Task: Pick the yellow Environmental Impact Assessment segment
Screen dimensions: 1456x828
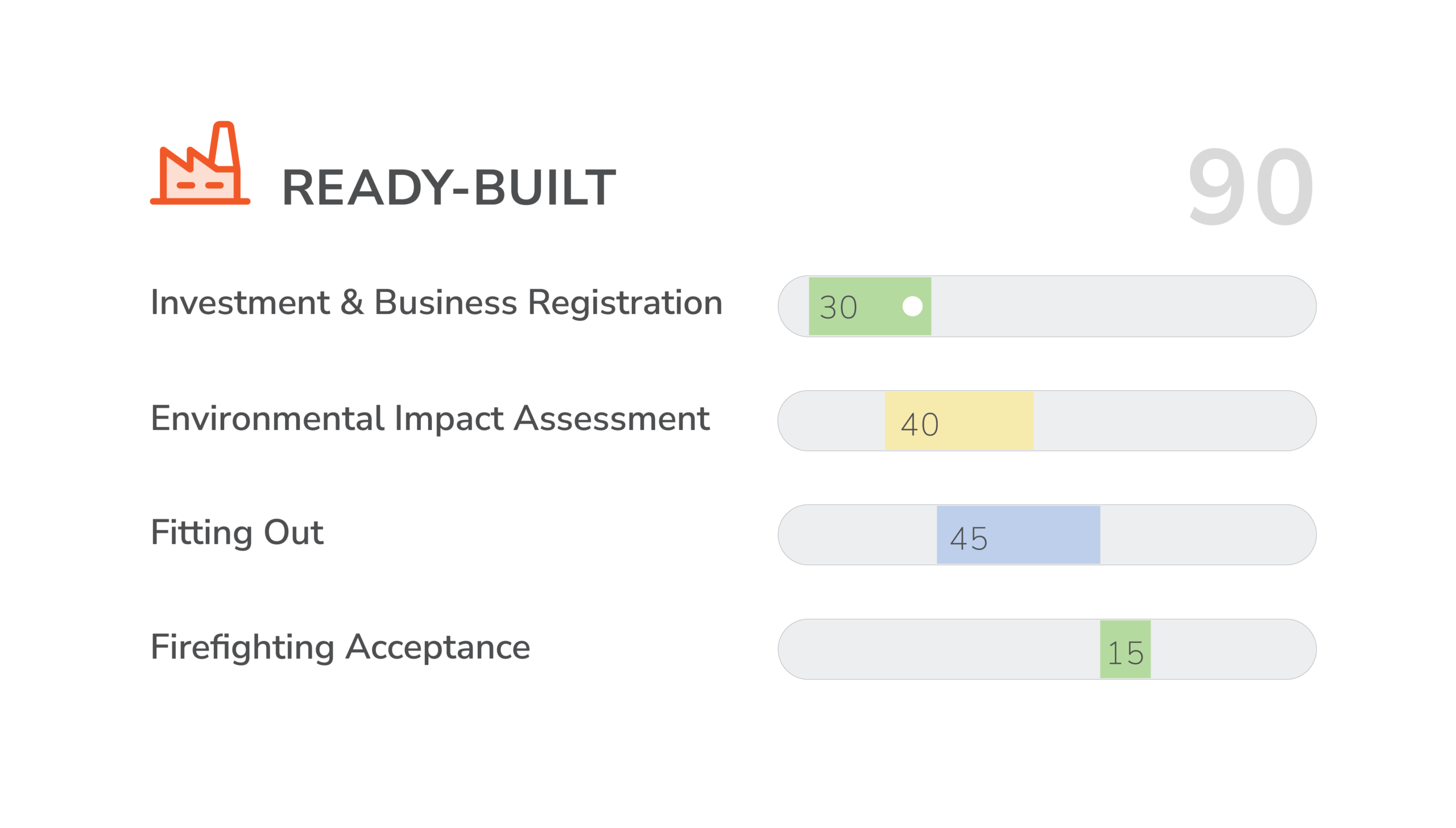Action: 984,421
